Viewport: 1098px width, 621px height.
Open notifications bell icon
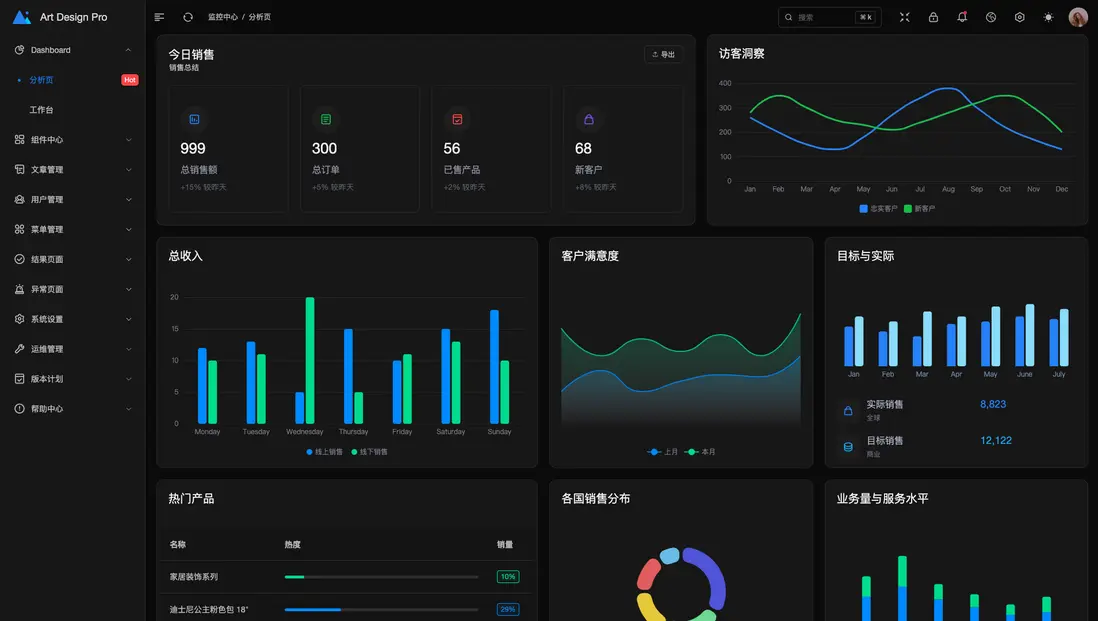962,17
